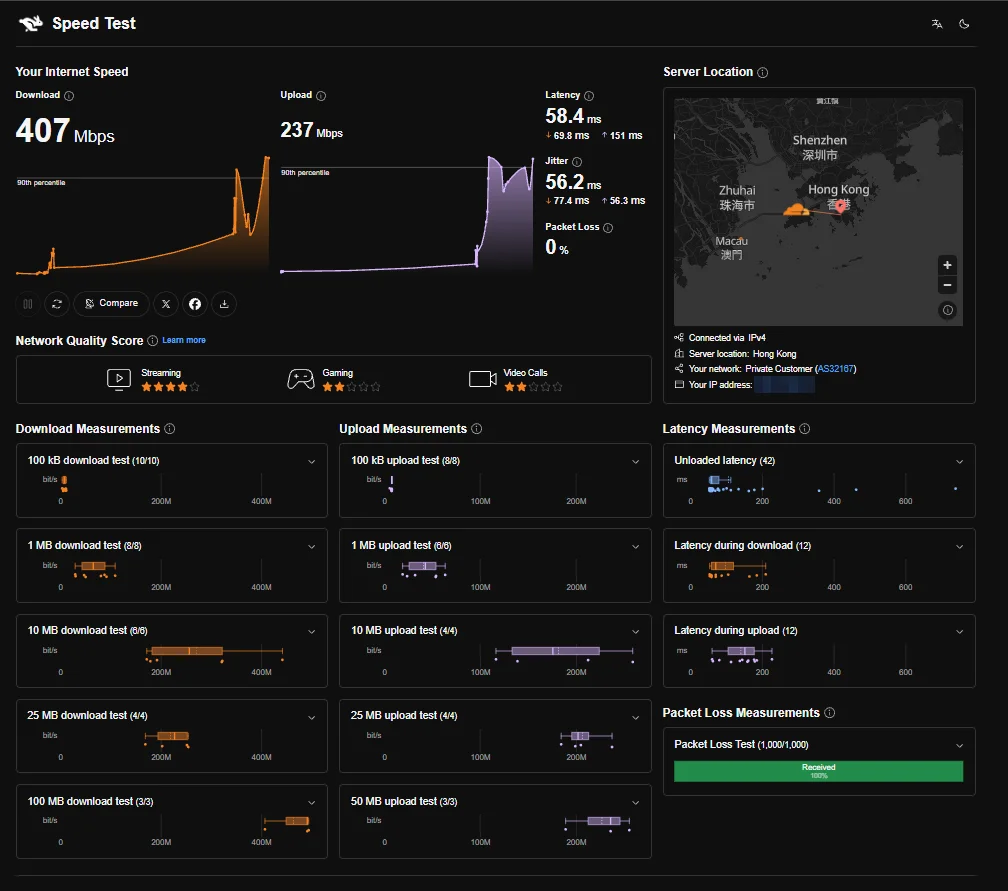Click the Packet Loss info icon
1008x891 pixels.
[x=608, y=228]
